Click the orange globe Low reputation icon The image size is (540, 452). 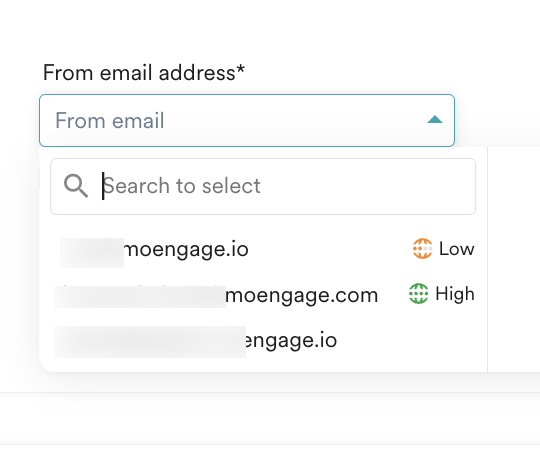coord(422,248)
